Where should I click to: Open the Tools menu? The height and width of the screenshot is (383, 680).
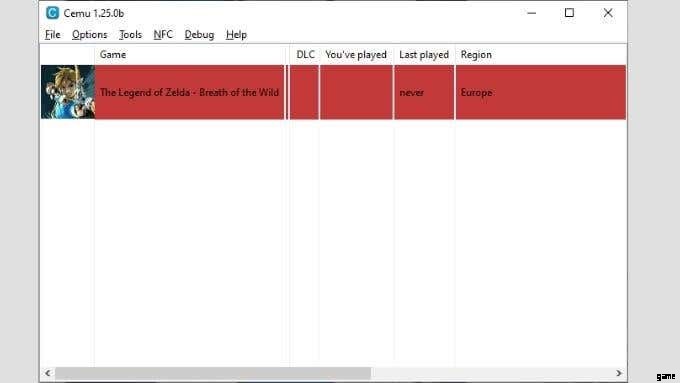click(130, 35)
